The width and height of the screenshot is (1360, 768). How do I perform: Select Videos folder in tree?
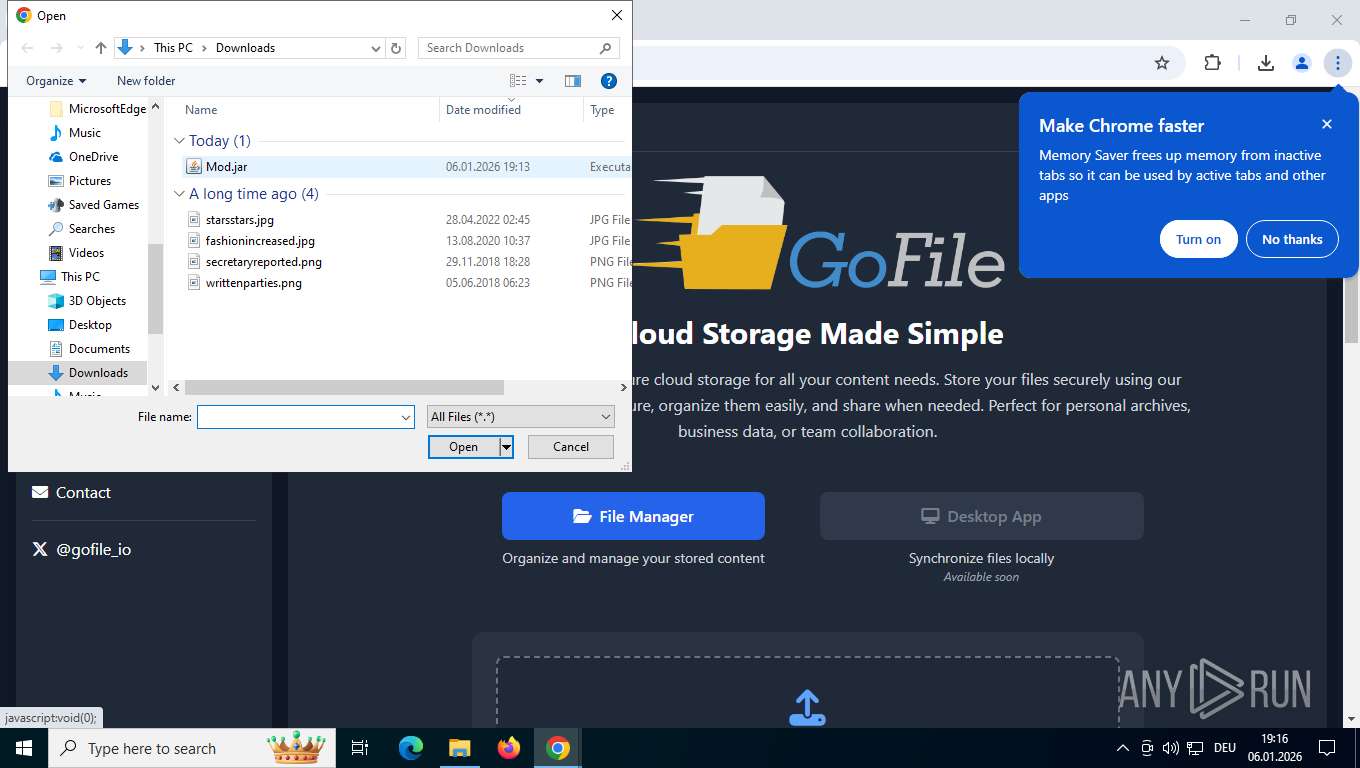coord(86,253)
